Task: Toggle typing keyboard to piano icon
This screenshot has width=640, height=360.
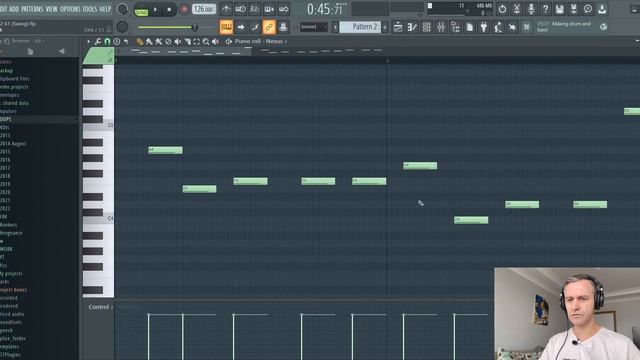Action: pos(226,27)
